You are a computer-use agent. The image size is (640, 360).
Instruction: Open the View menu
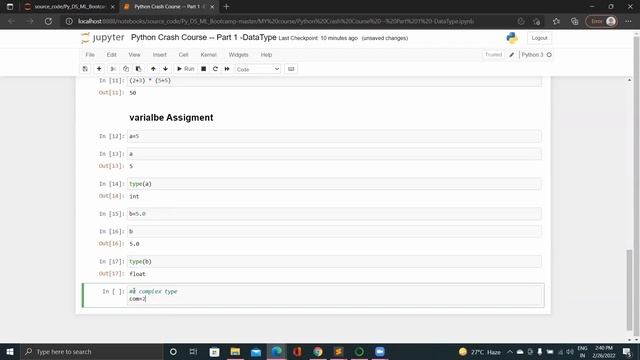[x=134, y=55]
